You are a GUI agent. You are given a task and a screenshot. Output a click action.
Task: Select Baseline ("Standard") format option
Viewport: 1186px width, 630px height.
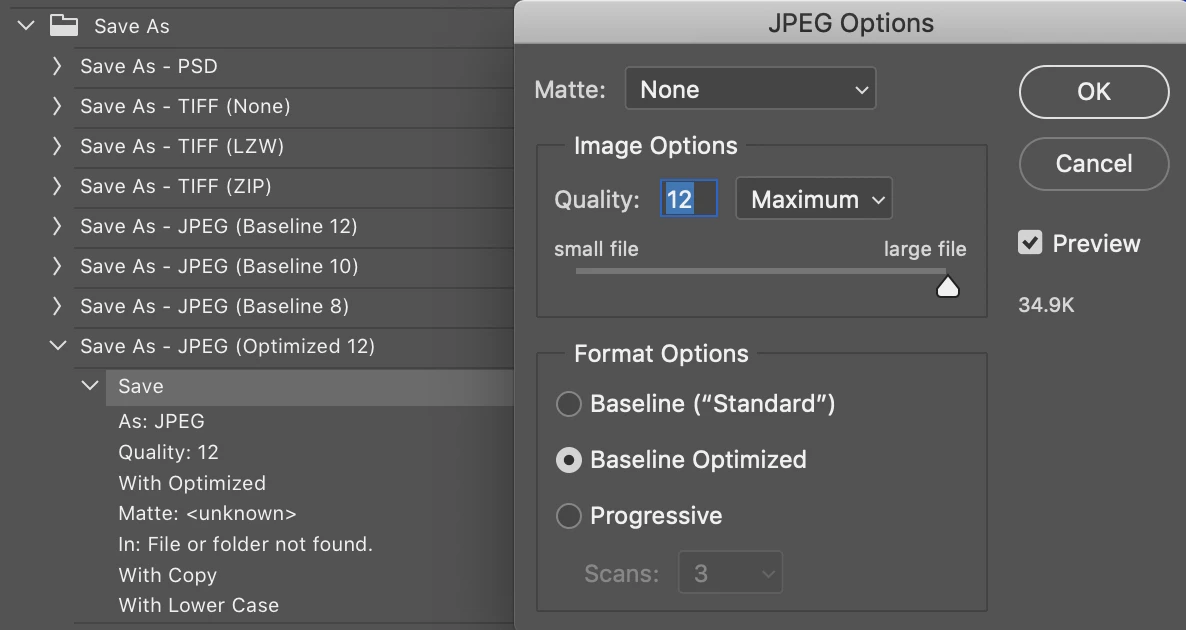569,404
